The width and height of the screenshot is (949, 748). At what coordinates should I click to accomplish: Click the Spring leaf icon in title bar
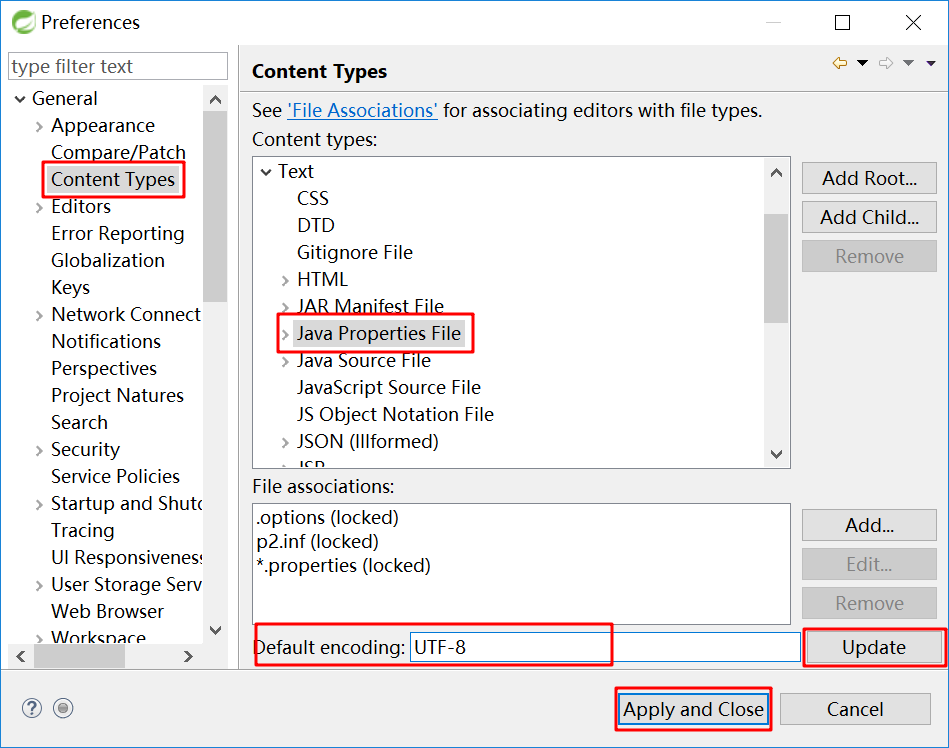(24, 22)
